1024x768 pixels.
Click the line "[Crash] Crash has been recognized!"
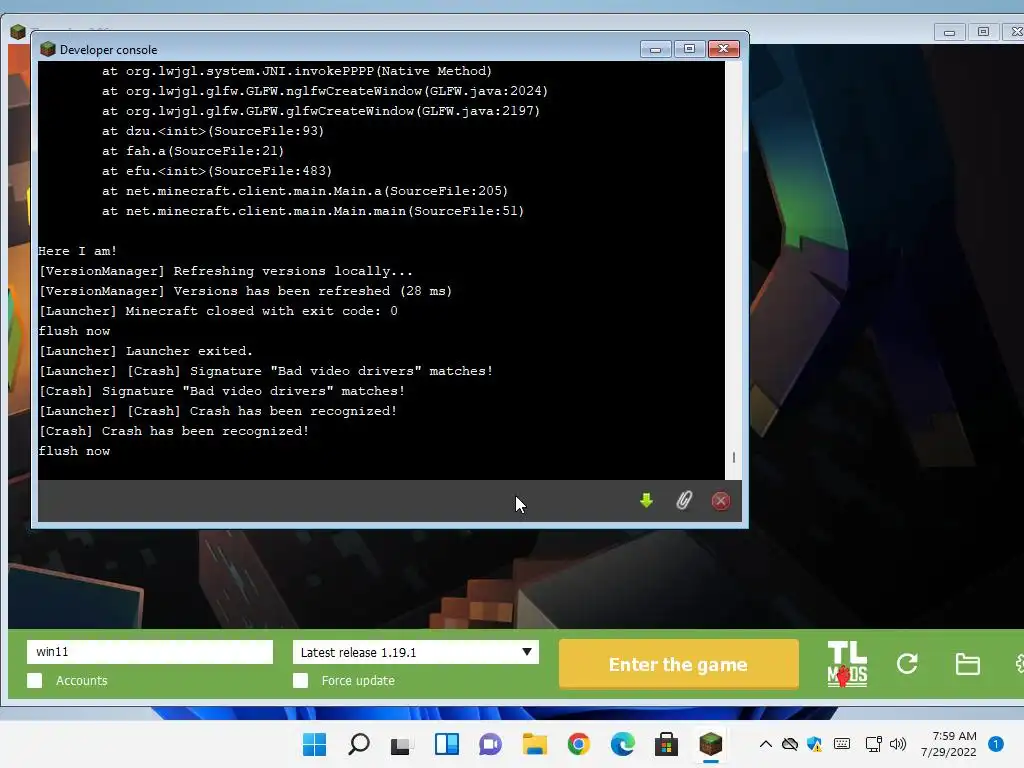click(x=174, y=431)
